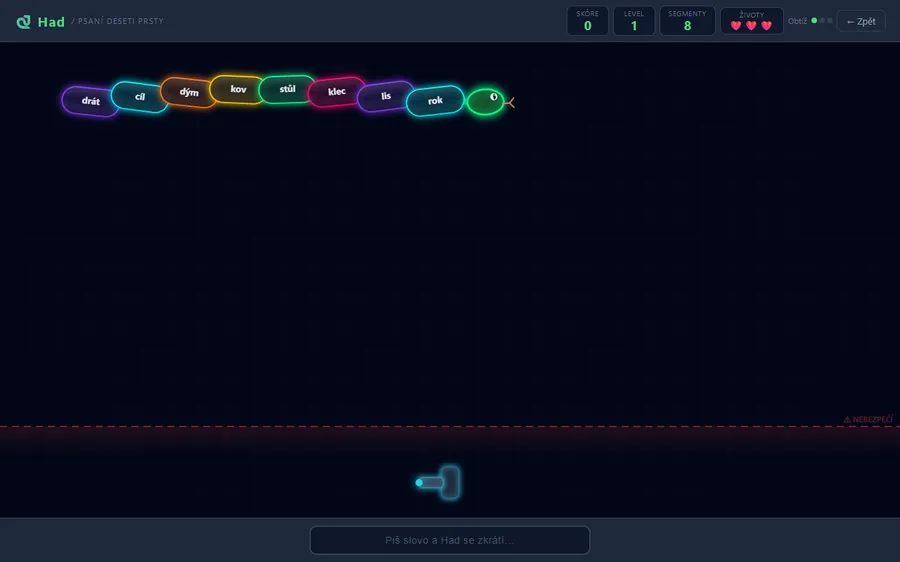Screen dimensions: 900x562
Task: Click the middle heart in Životy
Action: click(751, 26)
